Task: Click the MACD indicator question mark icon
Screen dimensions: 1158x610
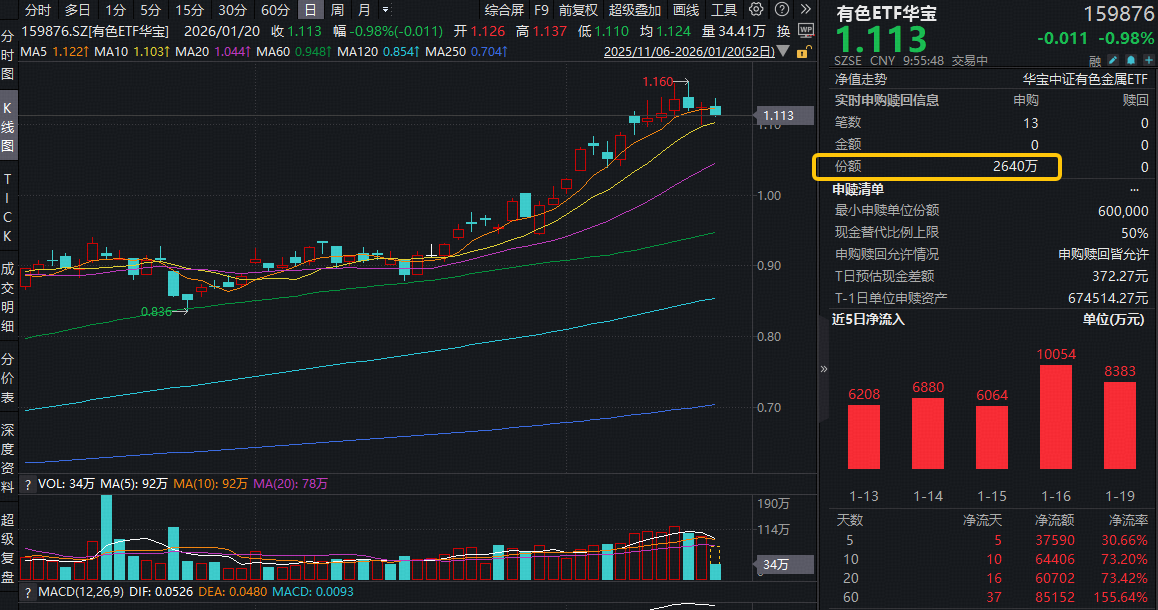Action: [28, 592]
